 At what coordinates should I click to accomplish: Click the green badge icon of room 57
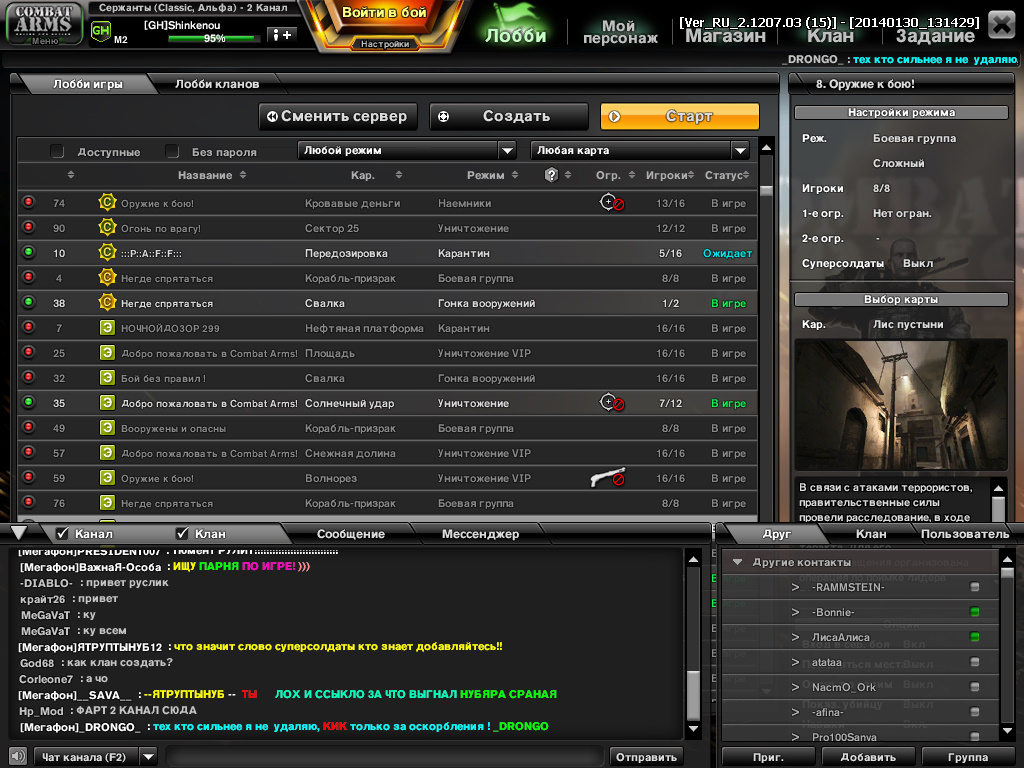click(x=107, y=453)
